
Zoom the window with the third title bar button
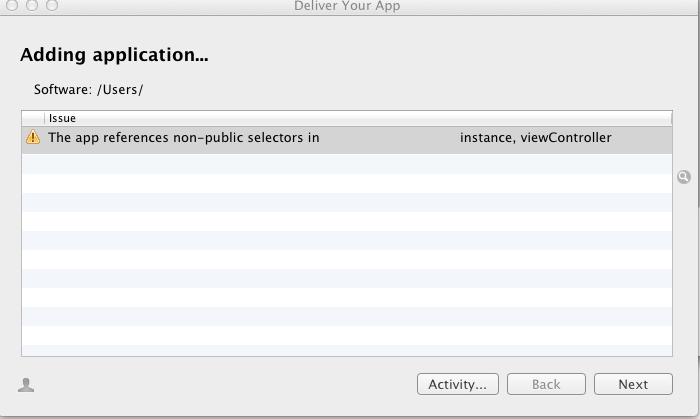coord(52,5)
